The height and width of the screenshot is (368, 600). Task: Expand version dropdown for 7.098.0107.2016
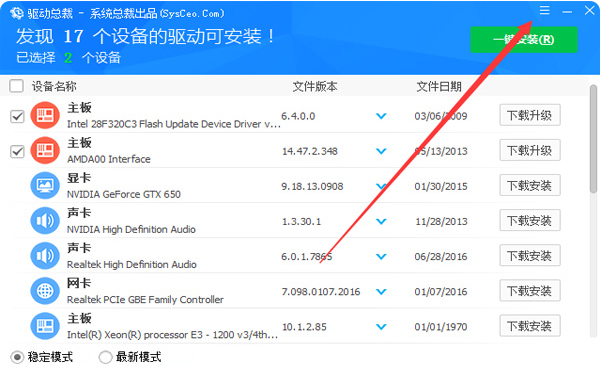tap(381, 292)
